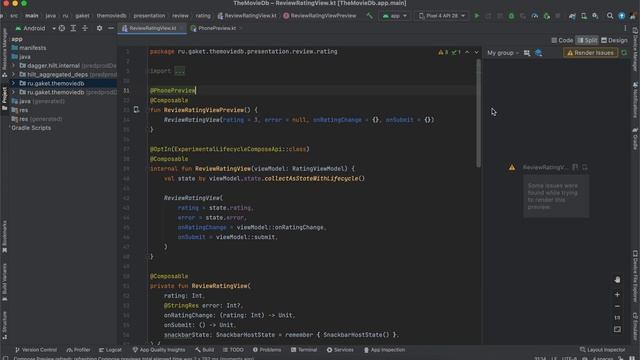Open SDK Manager icon in top toolbar
The height and width of the screenshot is (360, 640).
pyautogui.click(x=596, y=16)
